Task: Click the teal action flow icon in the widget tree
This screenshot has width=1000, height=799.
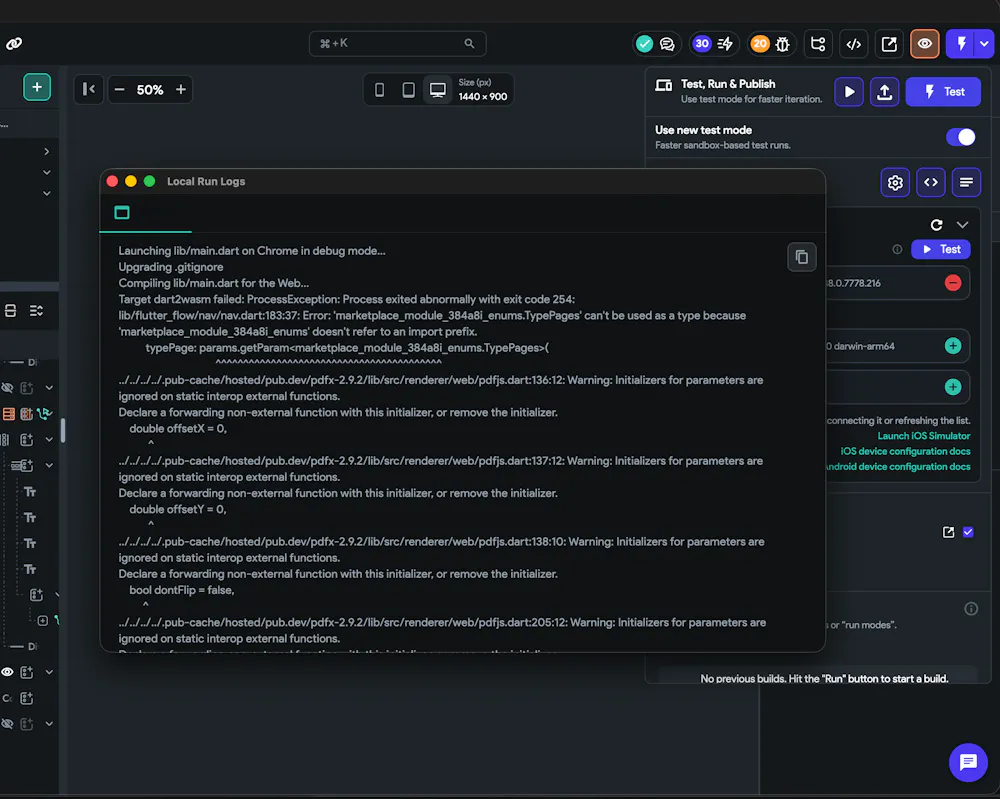Action: coord(44,414)
